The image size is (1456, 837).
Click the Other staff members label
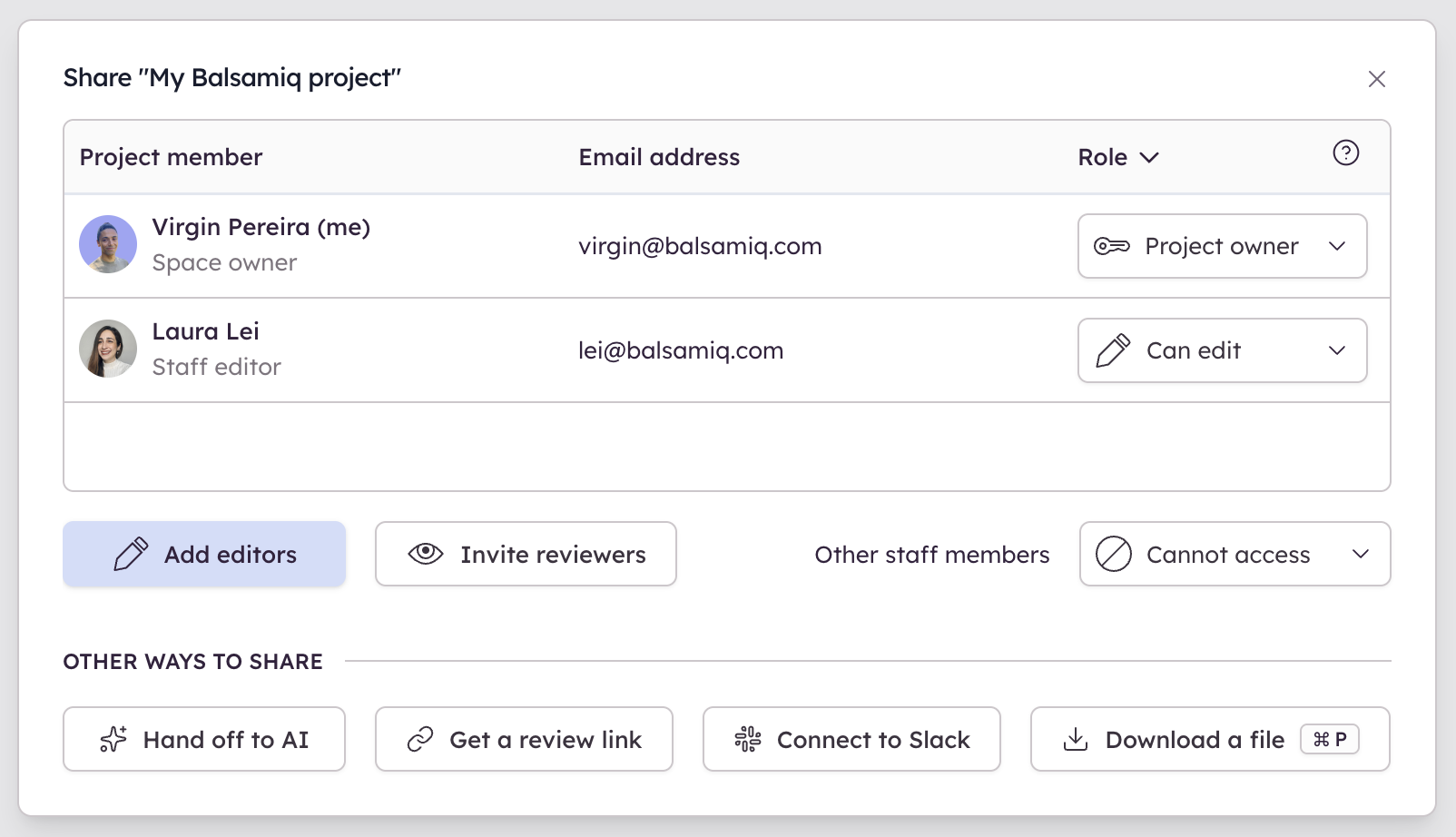point(932,555)
